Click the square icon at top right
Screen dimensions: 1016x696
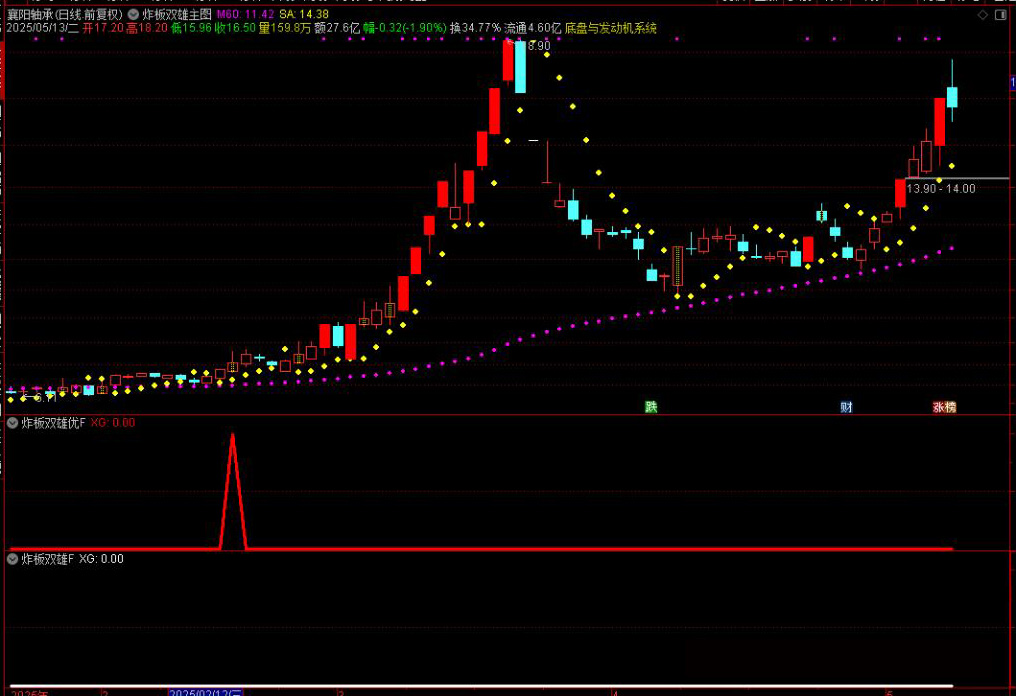pos(1000,16)
